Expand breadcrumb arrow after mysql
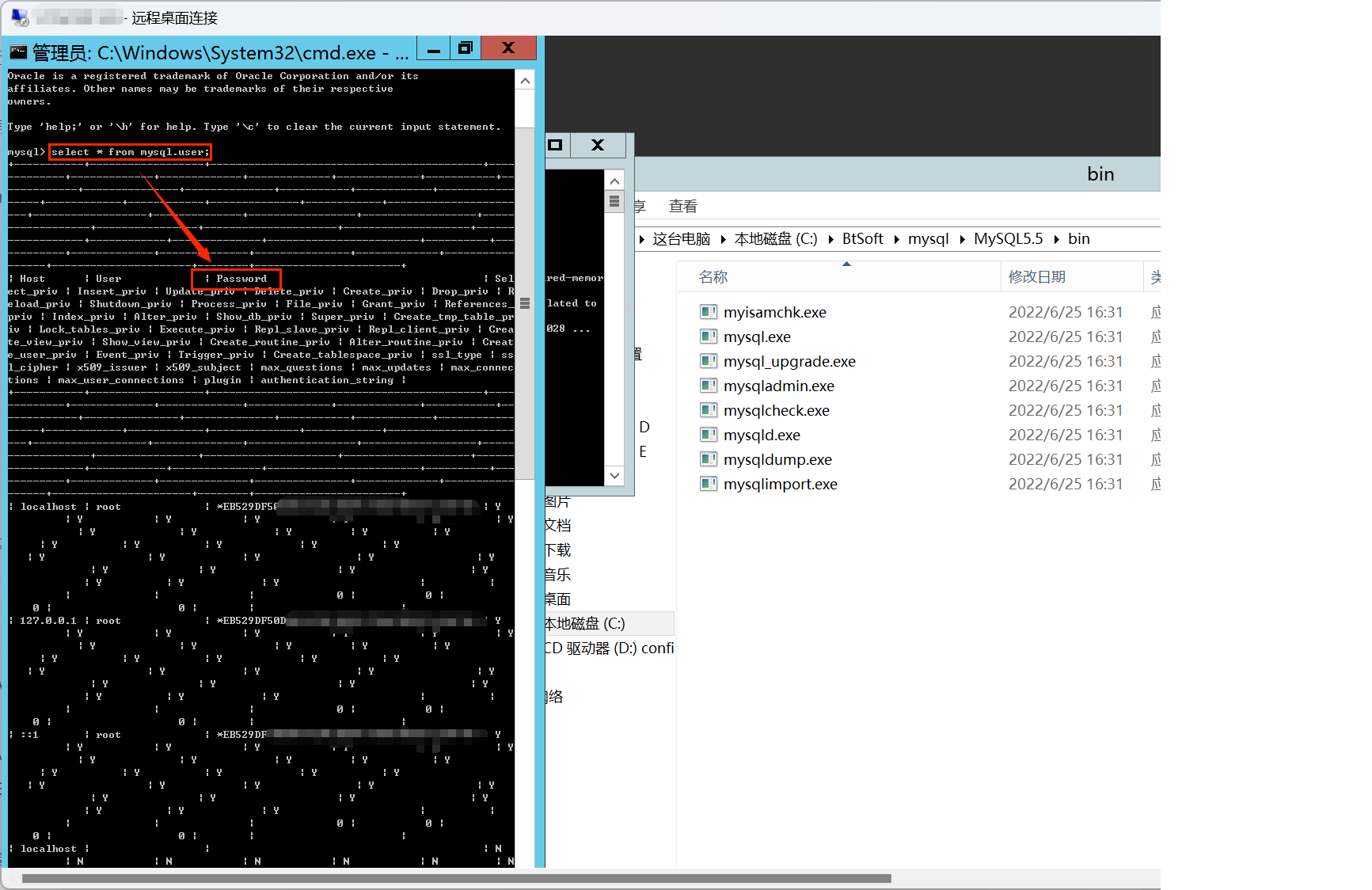The height and width of the screenshot is (890, 1372). point(962,239)
